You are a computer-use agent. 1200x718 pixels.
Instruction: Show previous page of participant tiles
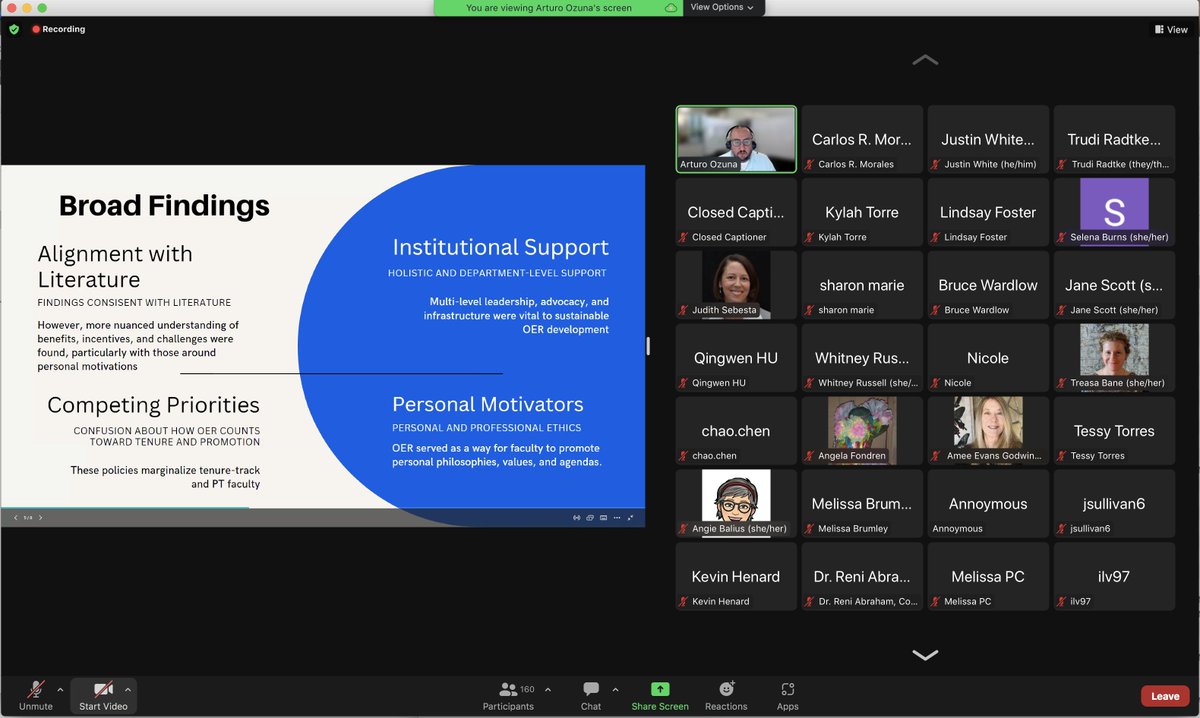point(925,60)
